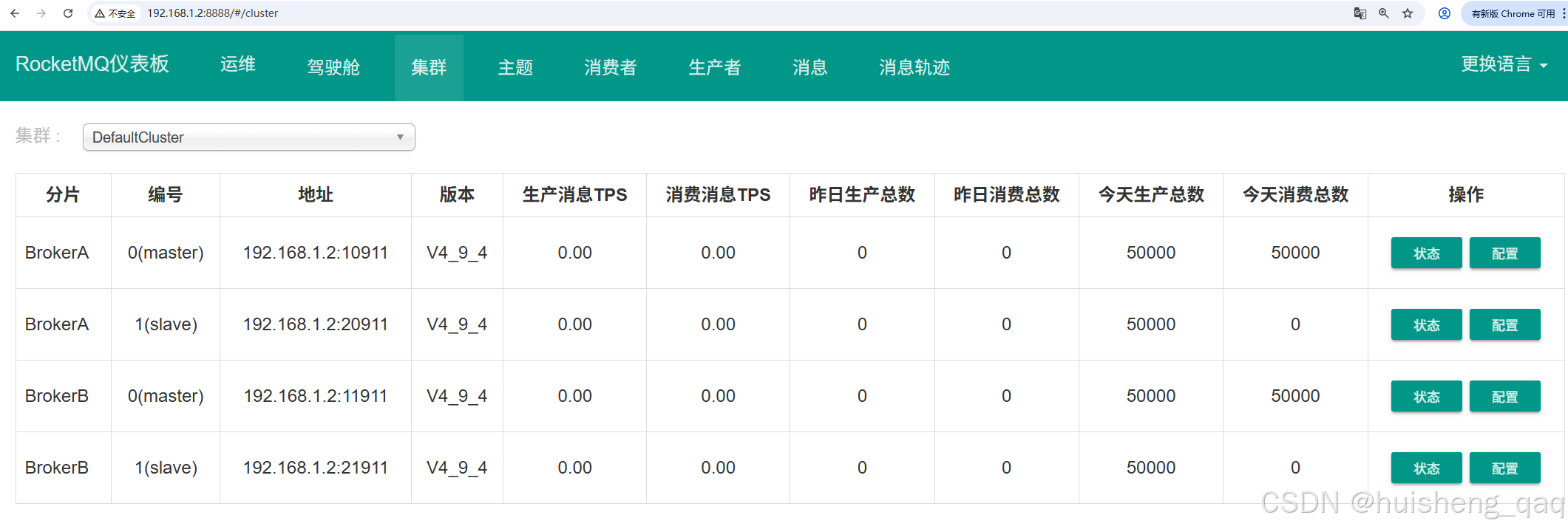Click the 昨日生产总数 column header

(x=862, y=194)
